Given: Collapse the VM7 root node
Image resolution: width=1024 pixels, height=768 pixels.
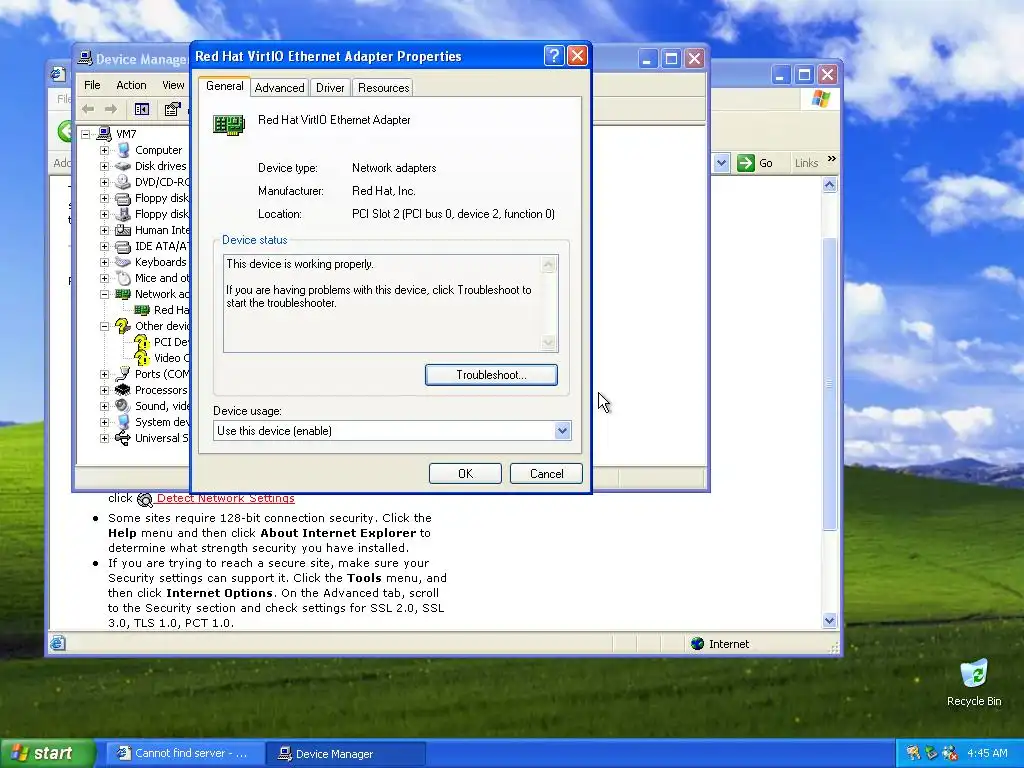Looking at the screenshot, I should click(x=86, y=134).
